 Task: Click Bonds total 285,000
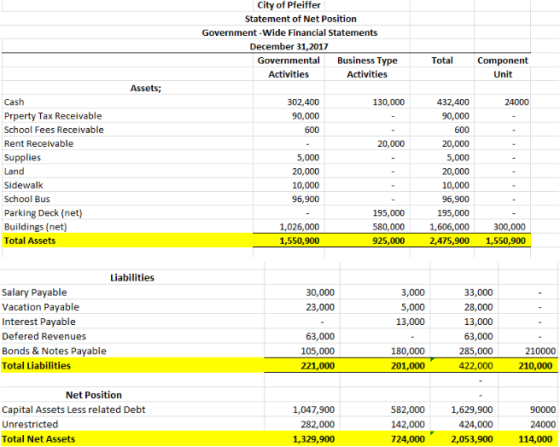click(476, 351)
